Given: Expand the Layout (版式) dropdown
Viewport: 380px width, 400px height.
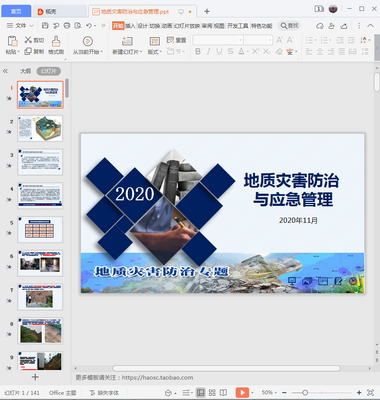Looking at the screenshot, I should pos(154,52).
